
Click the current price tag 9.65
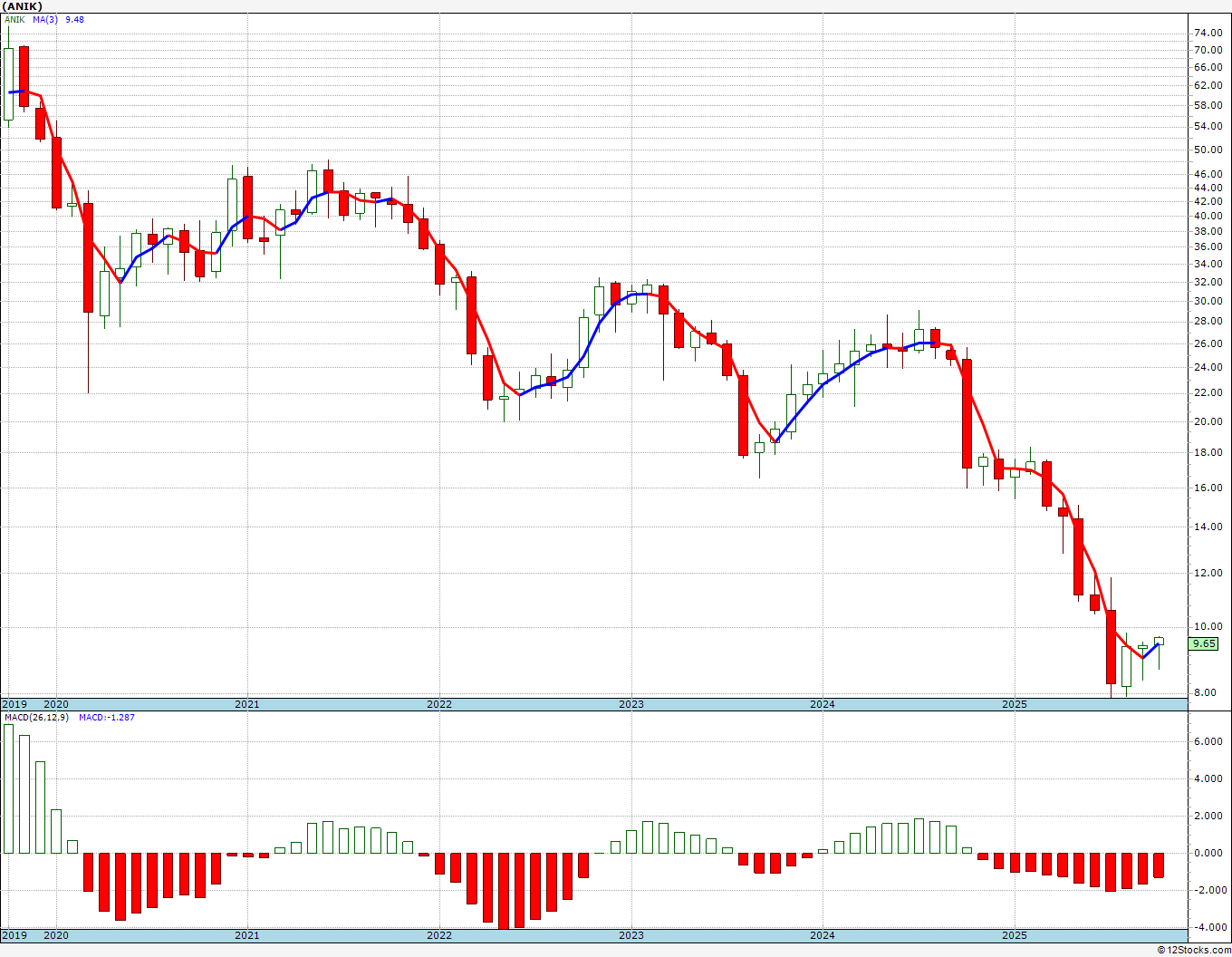coord(1204,643)
